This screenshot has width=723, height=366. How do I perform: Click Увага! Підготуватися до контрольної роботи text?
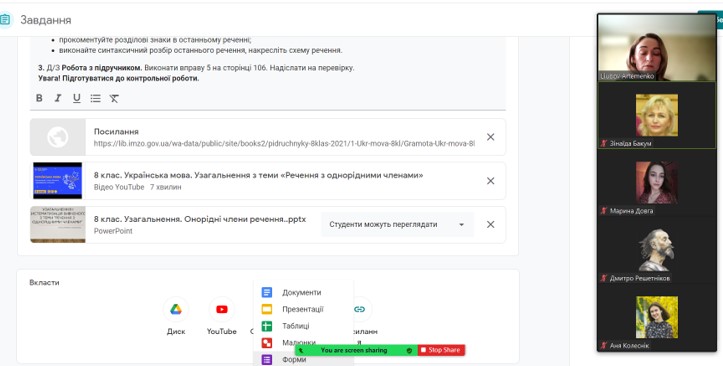tap(119, 78)
